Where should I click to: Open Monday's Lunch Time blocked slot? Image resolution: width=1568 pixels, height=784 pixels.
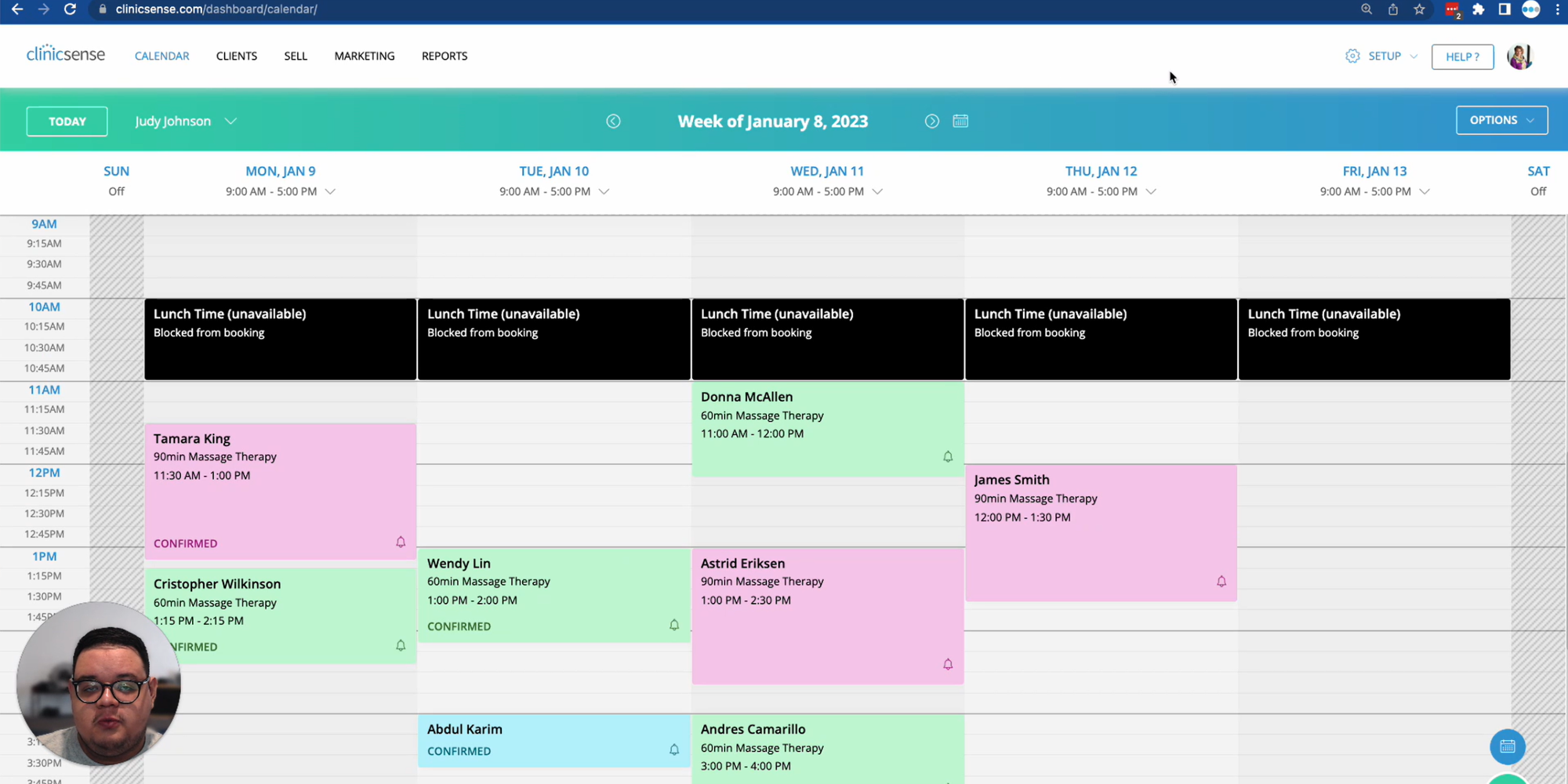tap(281, 339)
